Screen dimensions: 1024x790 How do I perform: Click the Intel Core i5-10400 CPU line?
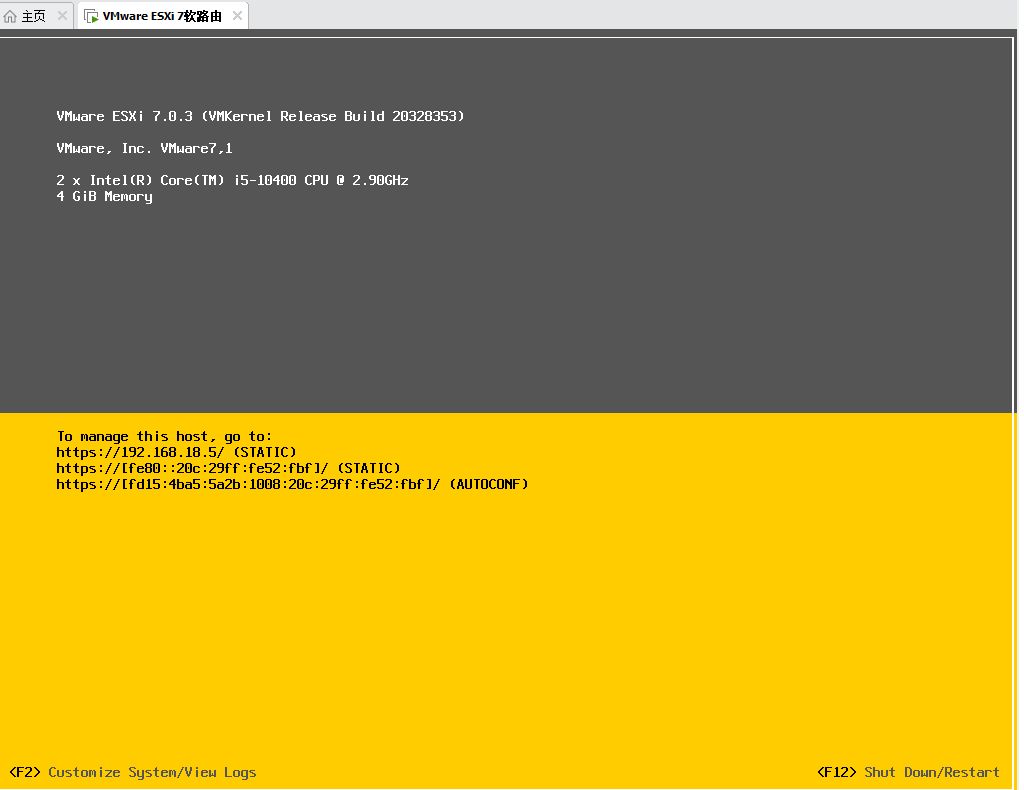click(232, 180)
